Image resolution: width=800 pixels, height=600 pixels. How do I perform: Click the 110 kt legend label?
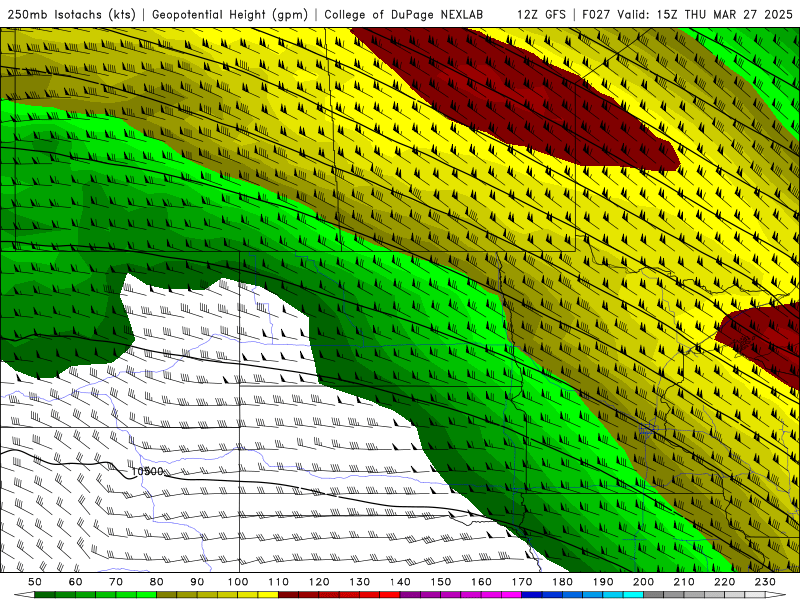279,582
